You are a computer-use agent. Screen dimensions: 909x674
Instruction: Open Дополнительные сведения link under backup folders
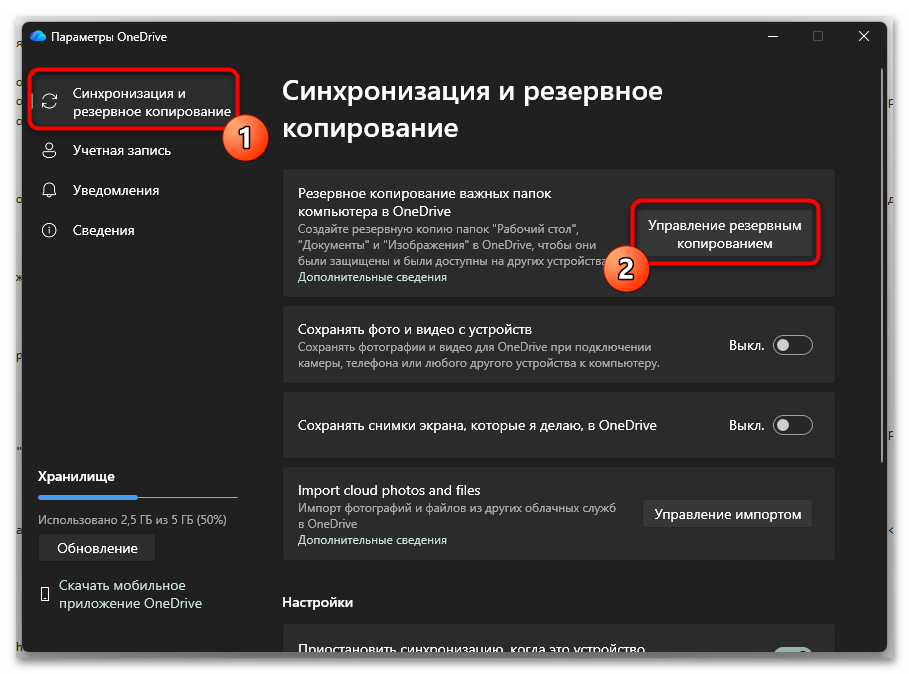(x=372, y=277)
